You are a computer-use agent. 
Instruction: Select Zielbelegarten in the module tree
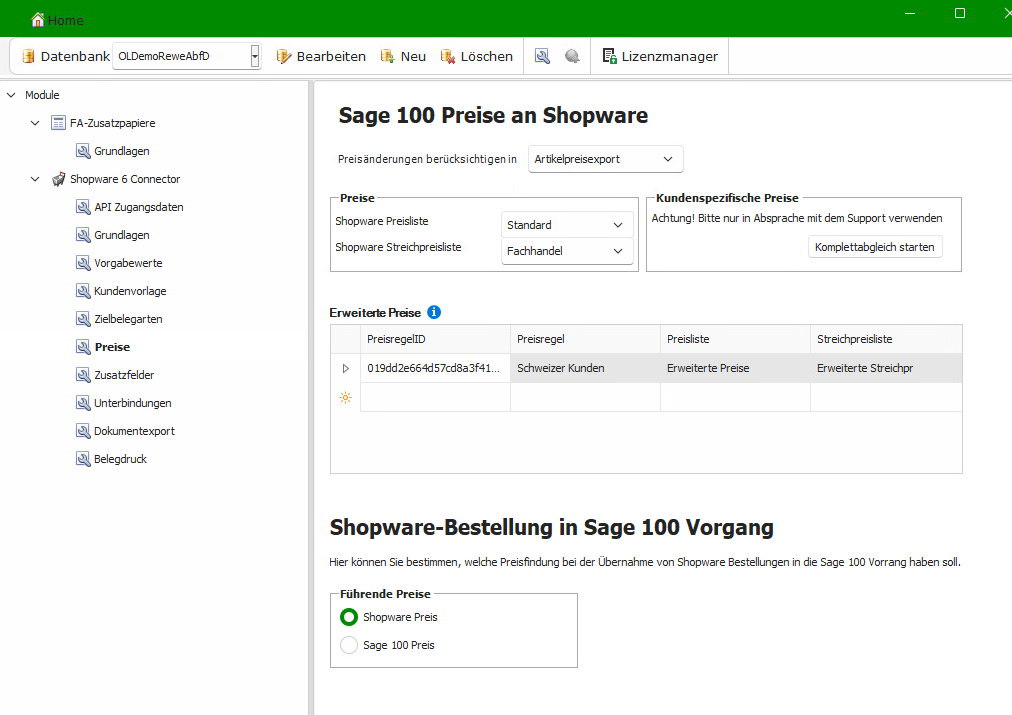128,319
